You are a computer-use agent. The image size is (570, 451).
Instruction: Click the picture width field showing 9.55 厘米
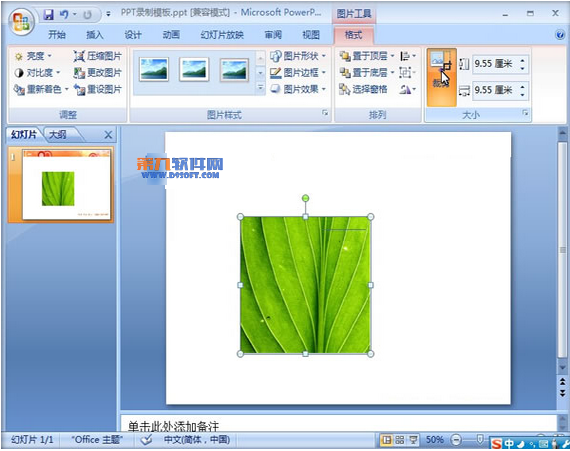pos(495,90)
